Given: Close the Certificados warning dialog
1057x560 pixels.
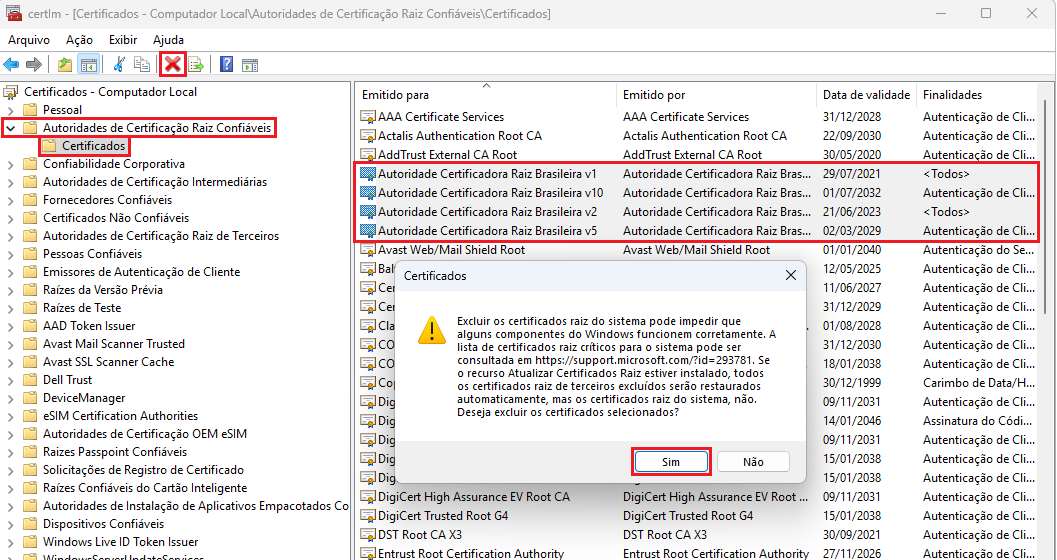Looking at the screenshot, I should (790, 275).
